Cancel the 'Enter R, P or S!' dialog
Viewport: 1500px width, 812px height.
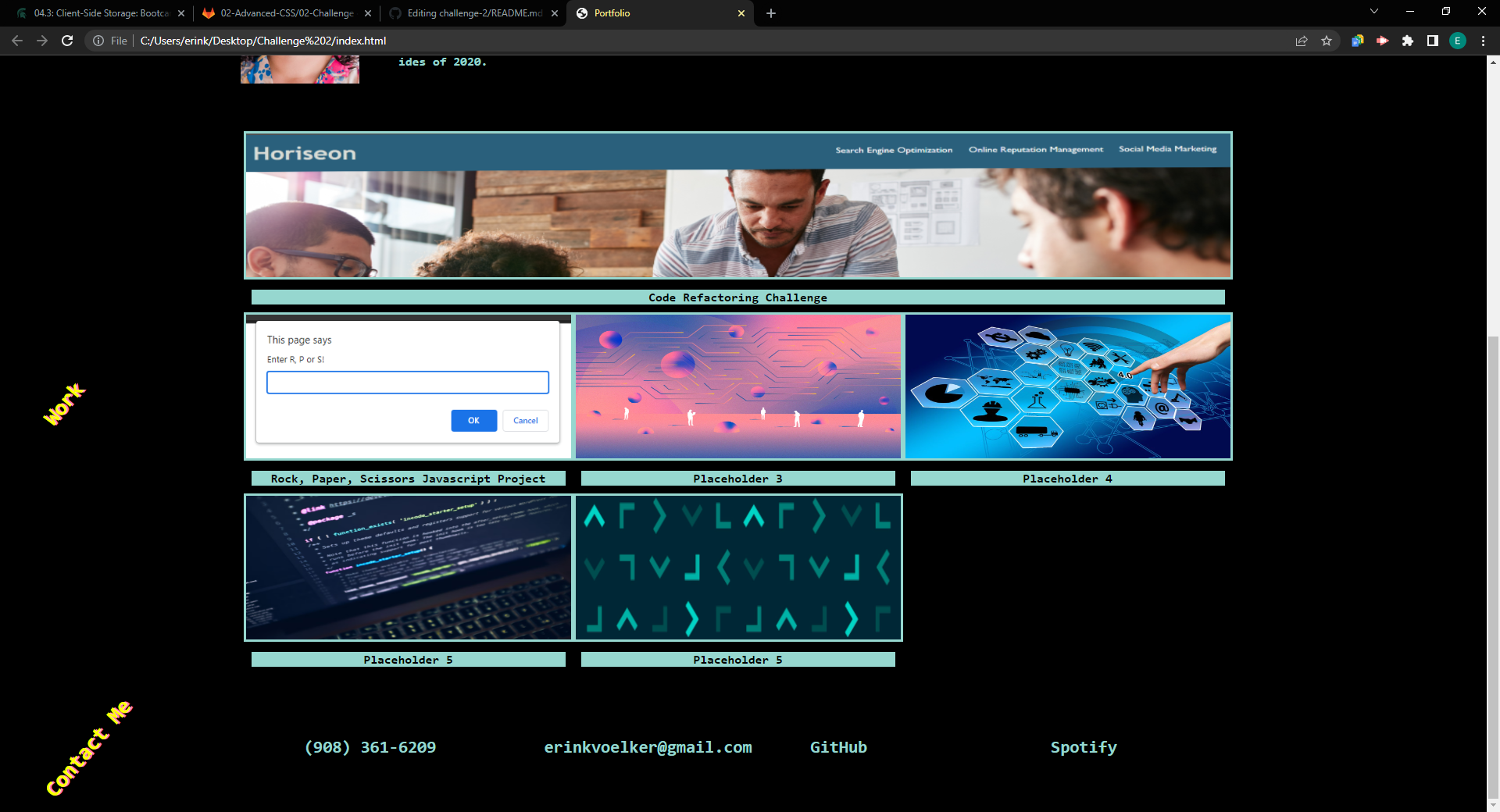[x=525, y=421]
